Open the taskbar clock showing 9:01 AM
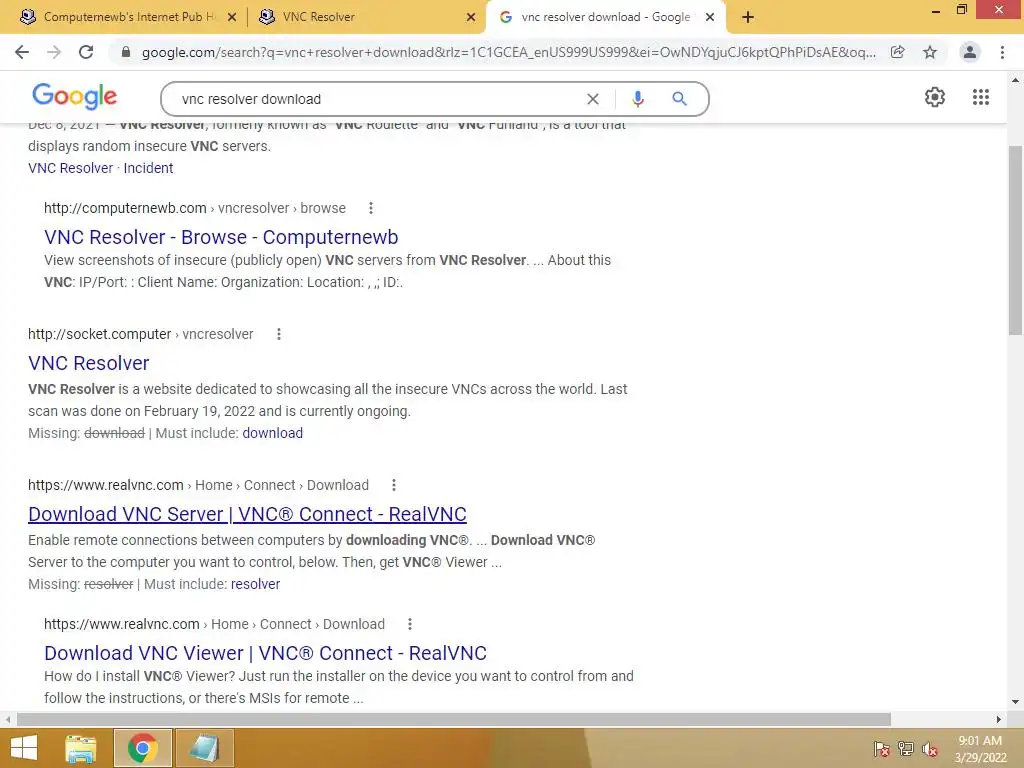 [980, 749]
